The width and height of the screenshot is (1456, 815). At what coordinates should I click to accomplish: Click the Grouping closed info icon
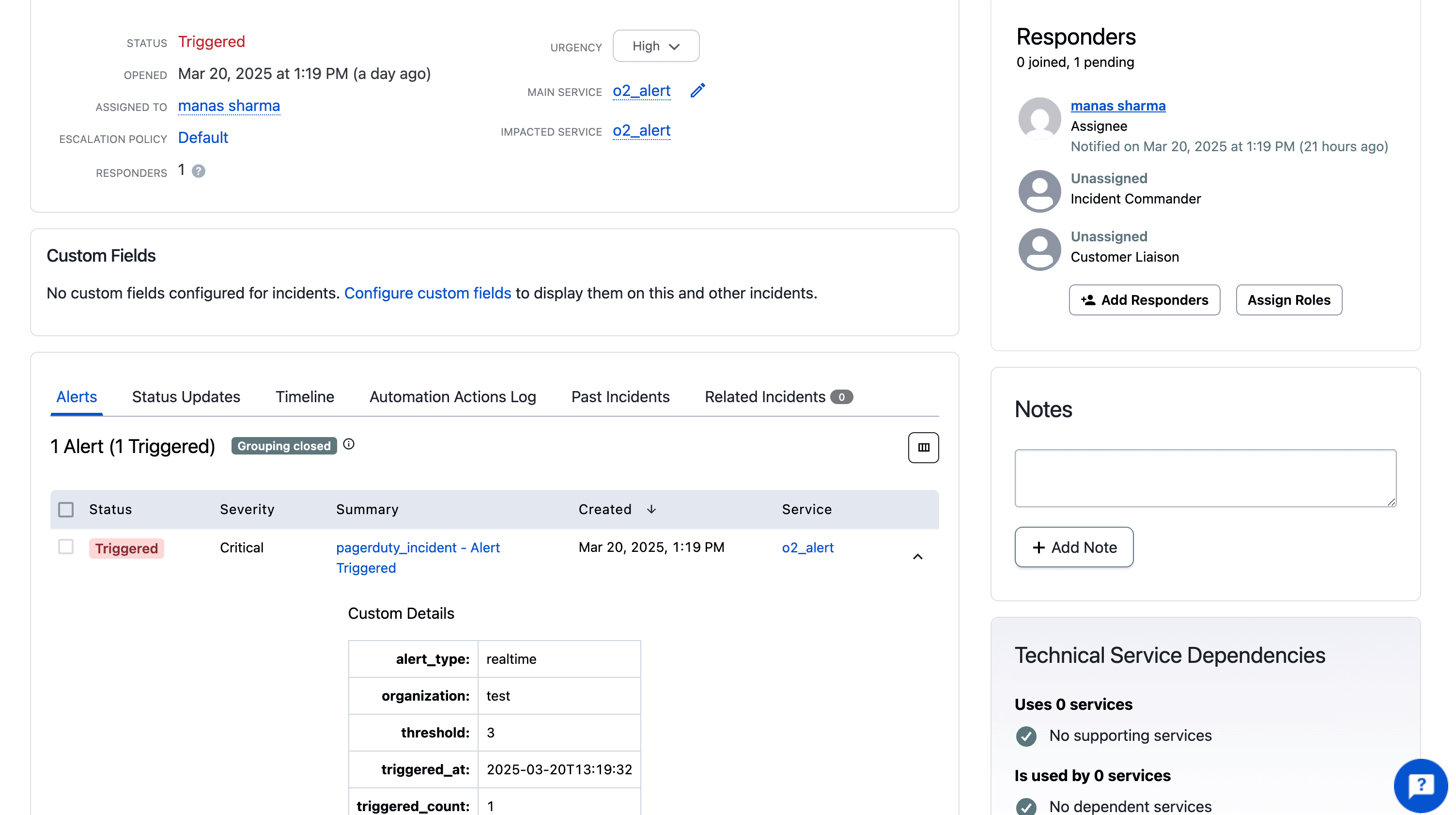coord(349,444)
